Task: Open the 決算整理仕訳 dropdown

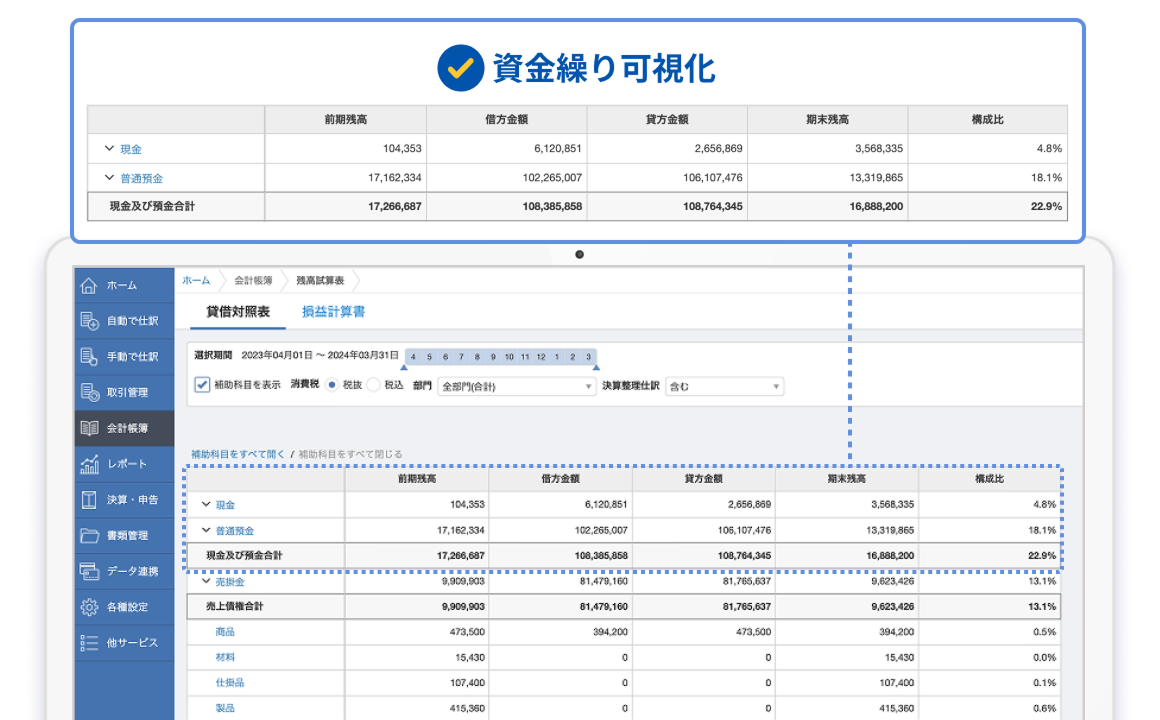Action: point(724,386)
